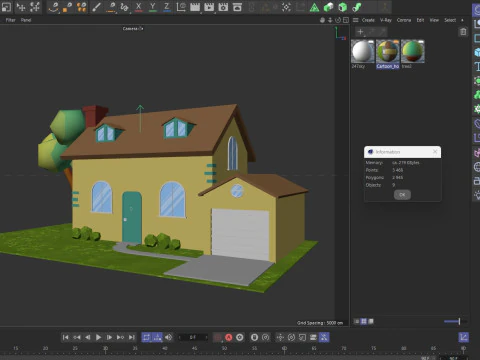Step back one frame
The image size is (480, 360).
(88, 337)
